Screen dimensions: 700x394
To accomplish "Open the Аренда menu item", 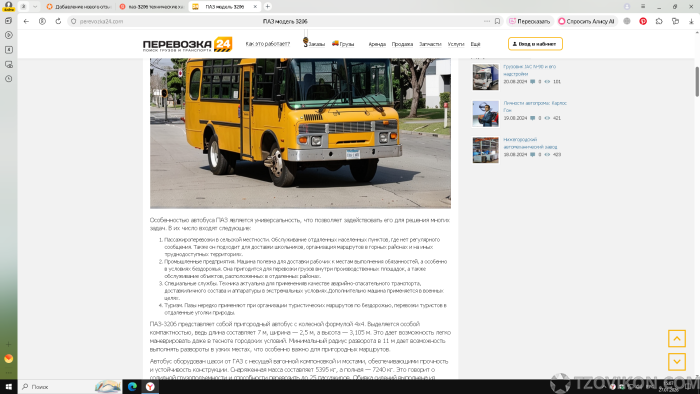I will [x=377, y=44].
